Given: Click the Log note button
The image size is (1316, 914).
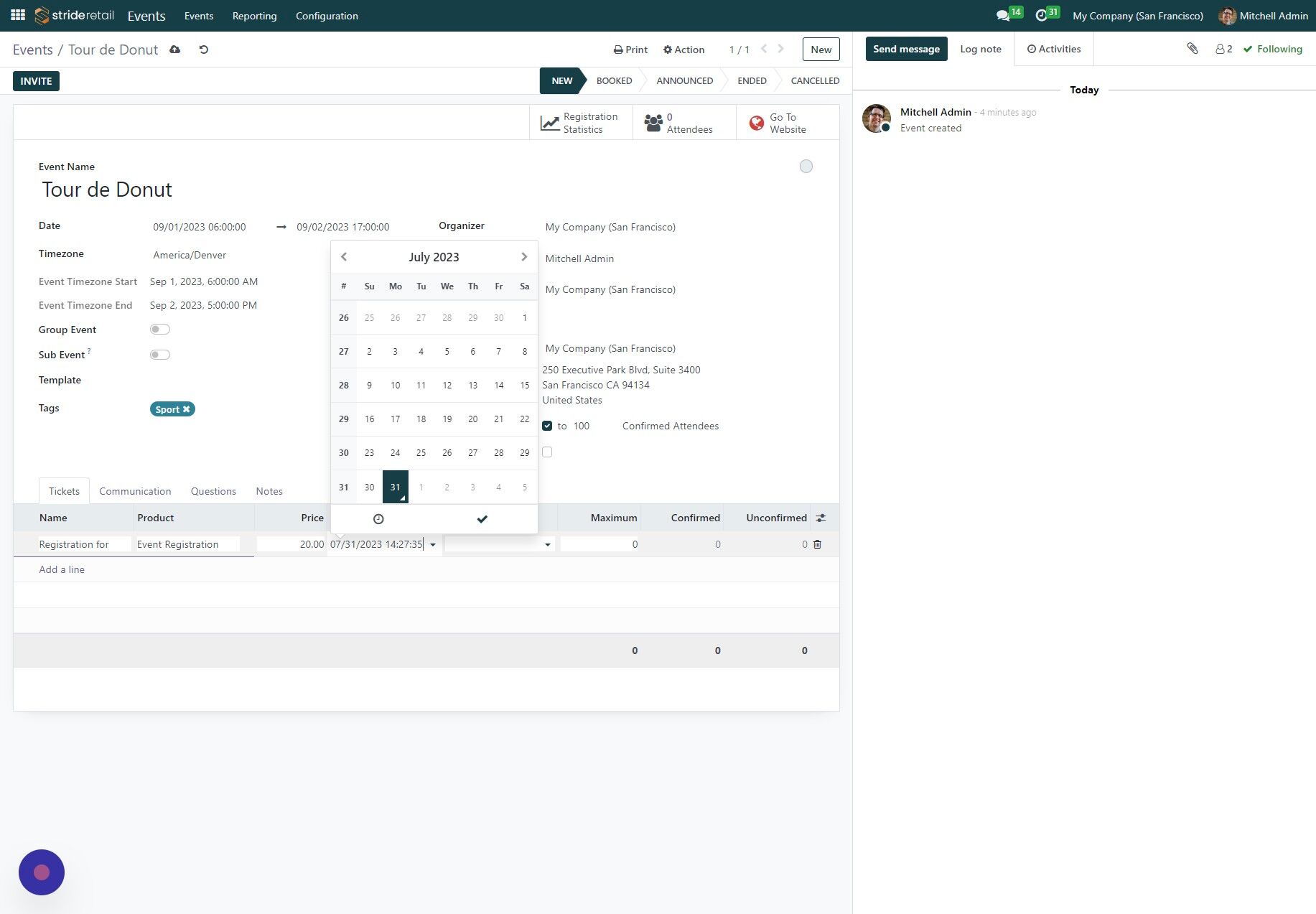Looking at the screenshot, I should [980, 49].
